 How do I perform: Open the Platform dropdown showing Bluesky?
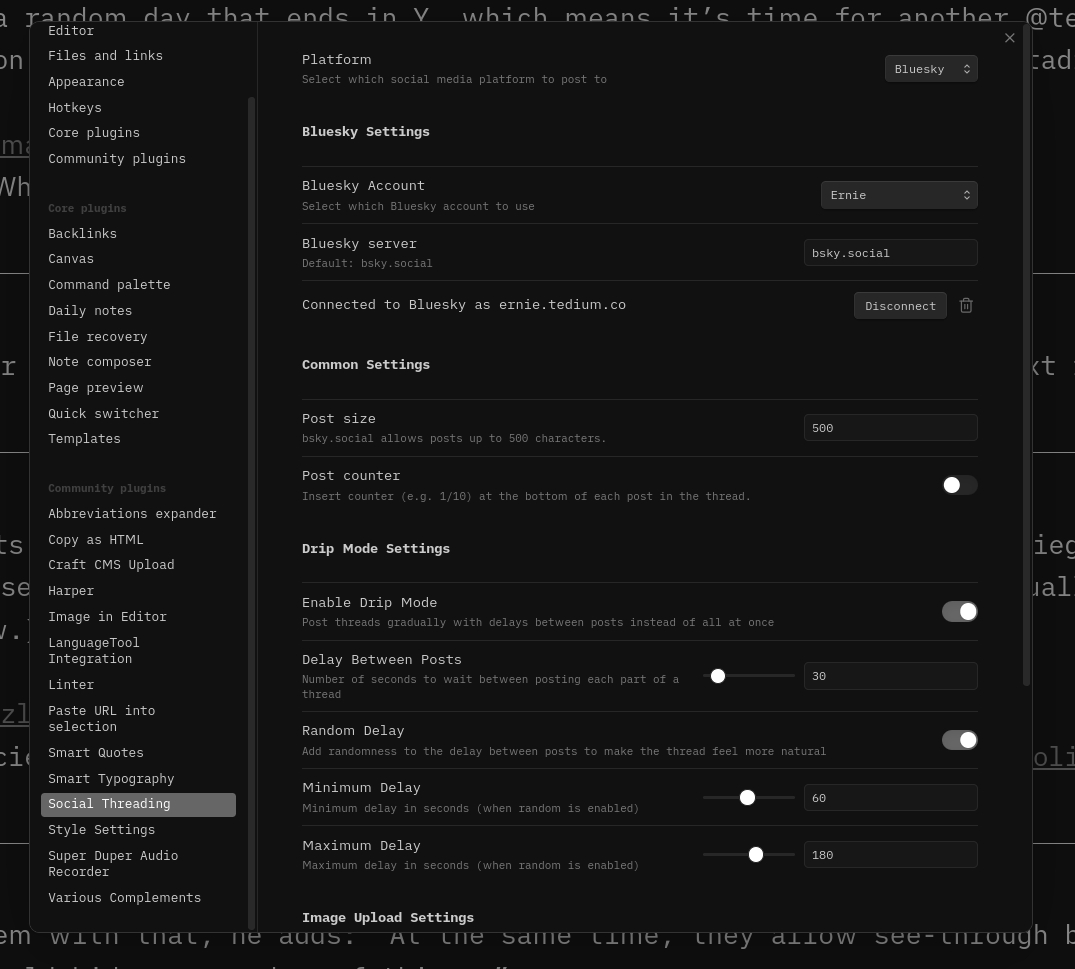point(930,69)
